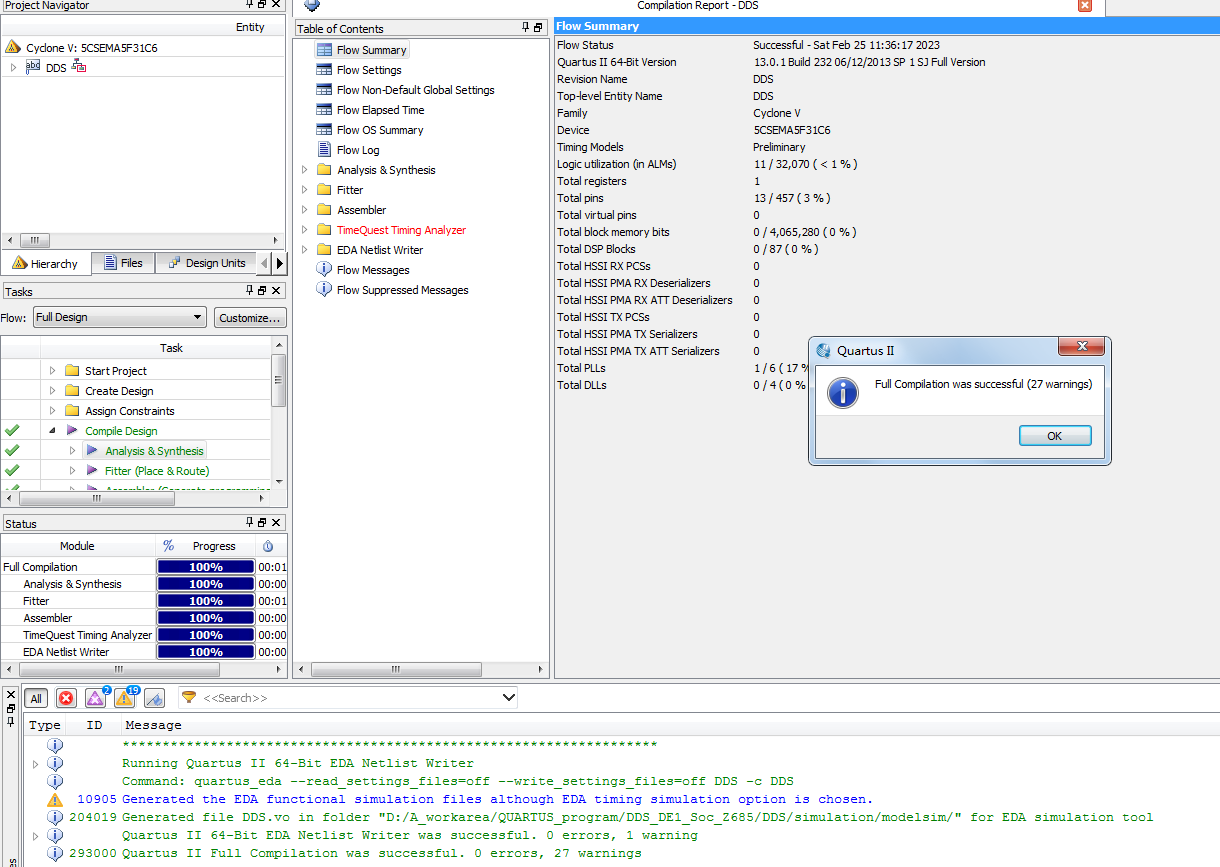1220x867 pixels.
Task: Open Flow OS Summary report
Action: coord(379,130)
